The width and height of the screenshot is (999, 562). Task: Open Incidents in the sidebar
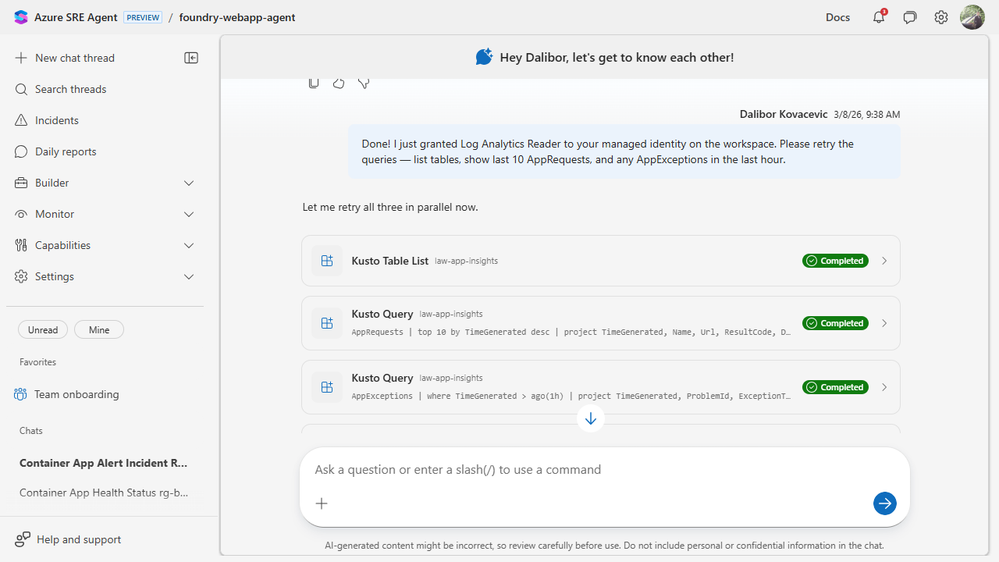pyautogui.click(x=57, y=120)
